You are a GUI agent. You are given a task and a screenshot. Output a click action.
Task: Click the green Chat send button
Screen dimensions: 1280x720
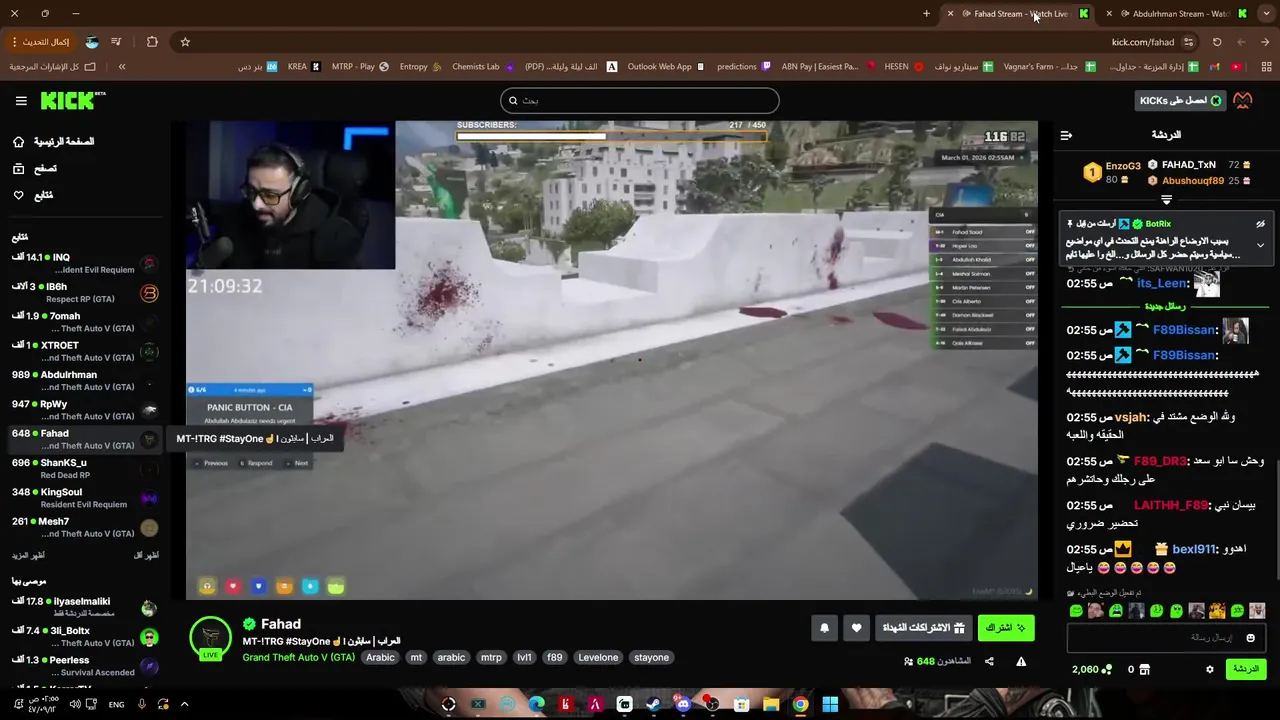click(1246, 669)
